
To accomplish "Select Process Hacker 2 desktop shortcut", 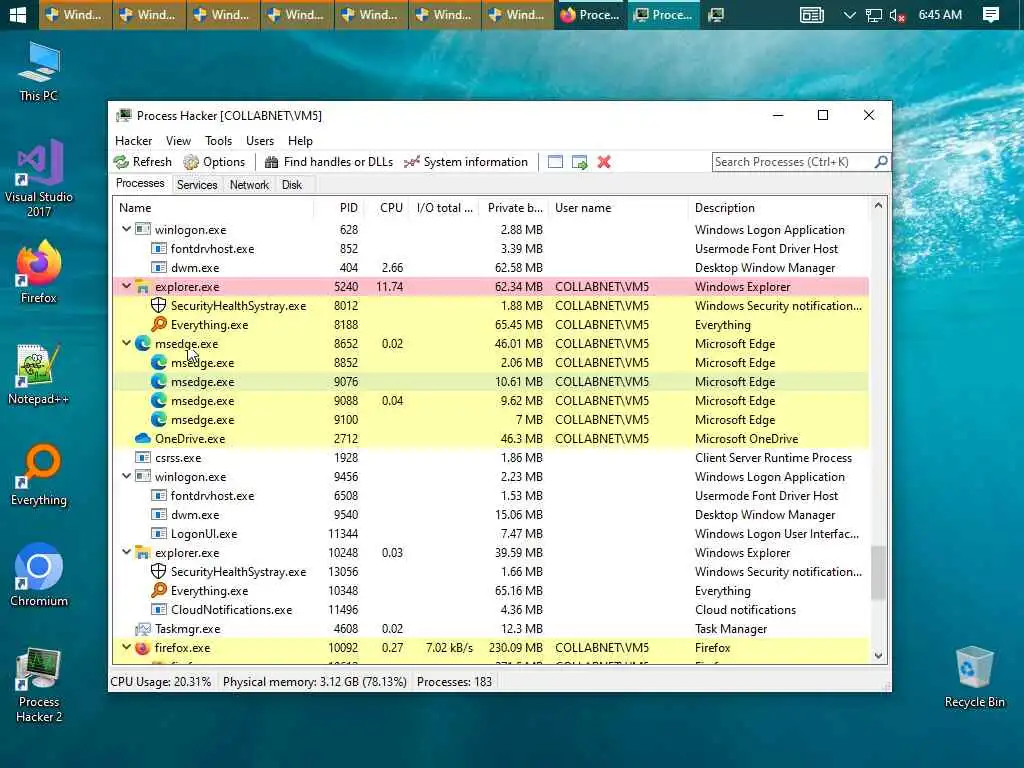I will coord(39,685).
